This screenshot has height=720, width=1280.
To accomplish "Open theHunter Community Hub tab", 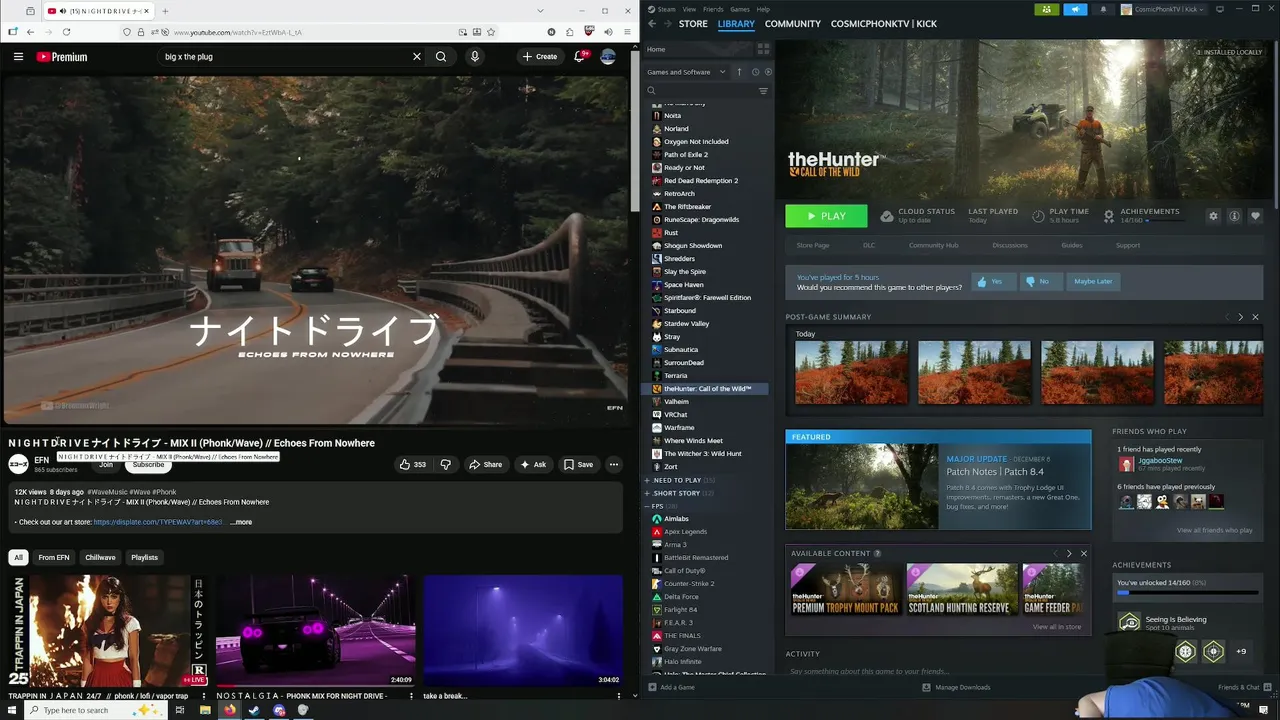I will coord(933,245).
